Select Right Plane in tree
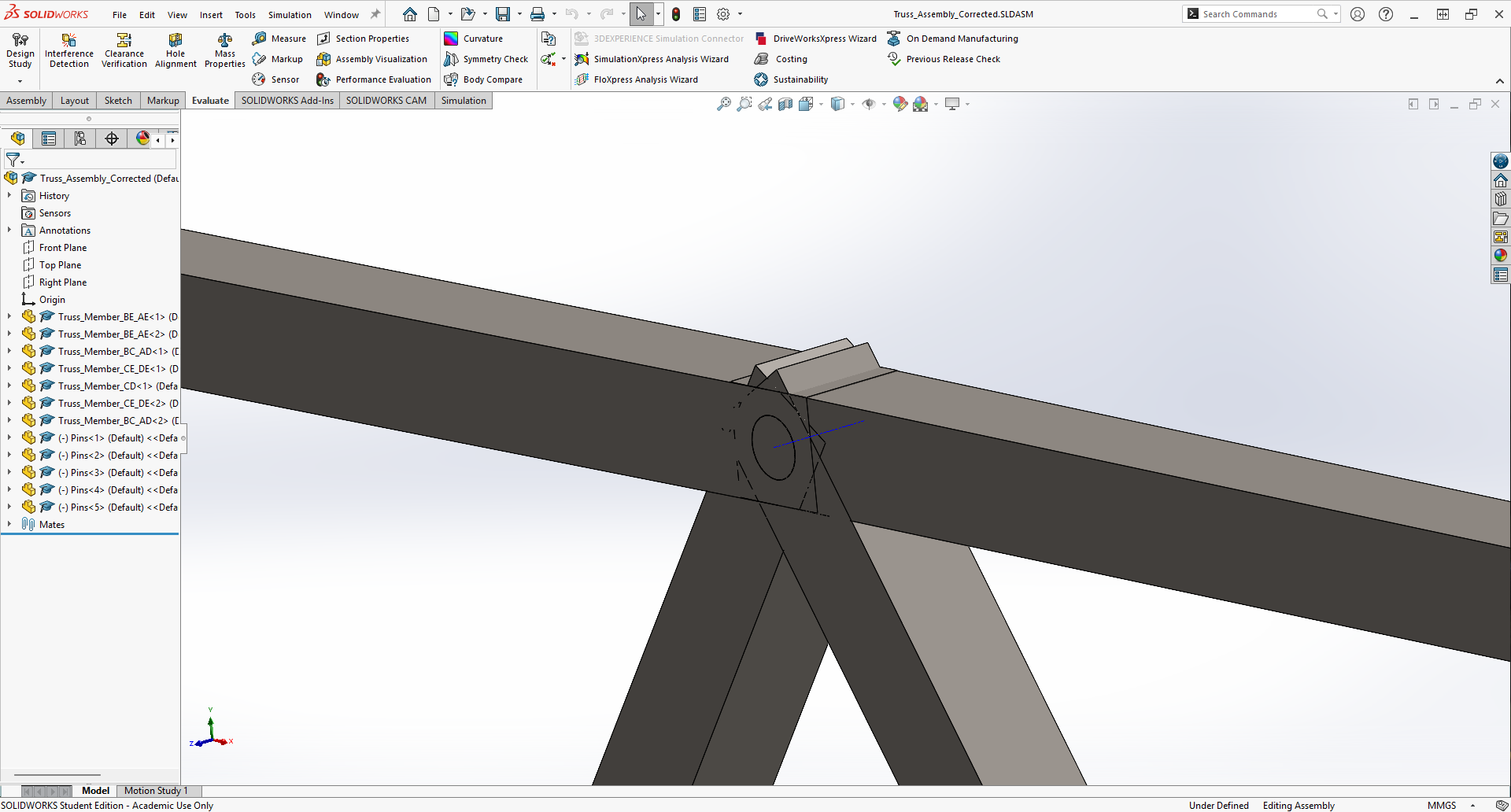The width and height of the screenshot is (1511, 812). coord(63,282)
